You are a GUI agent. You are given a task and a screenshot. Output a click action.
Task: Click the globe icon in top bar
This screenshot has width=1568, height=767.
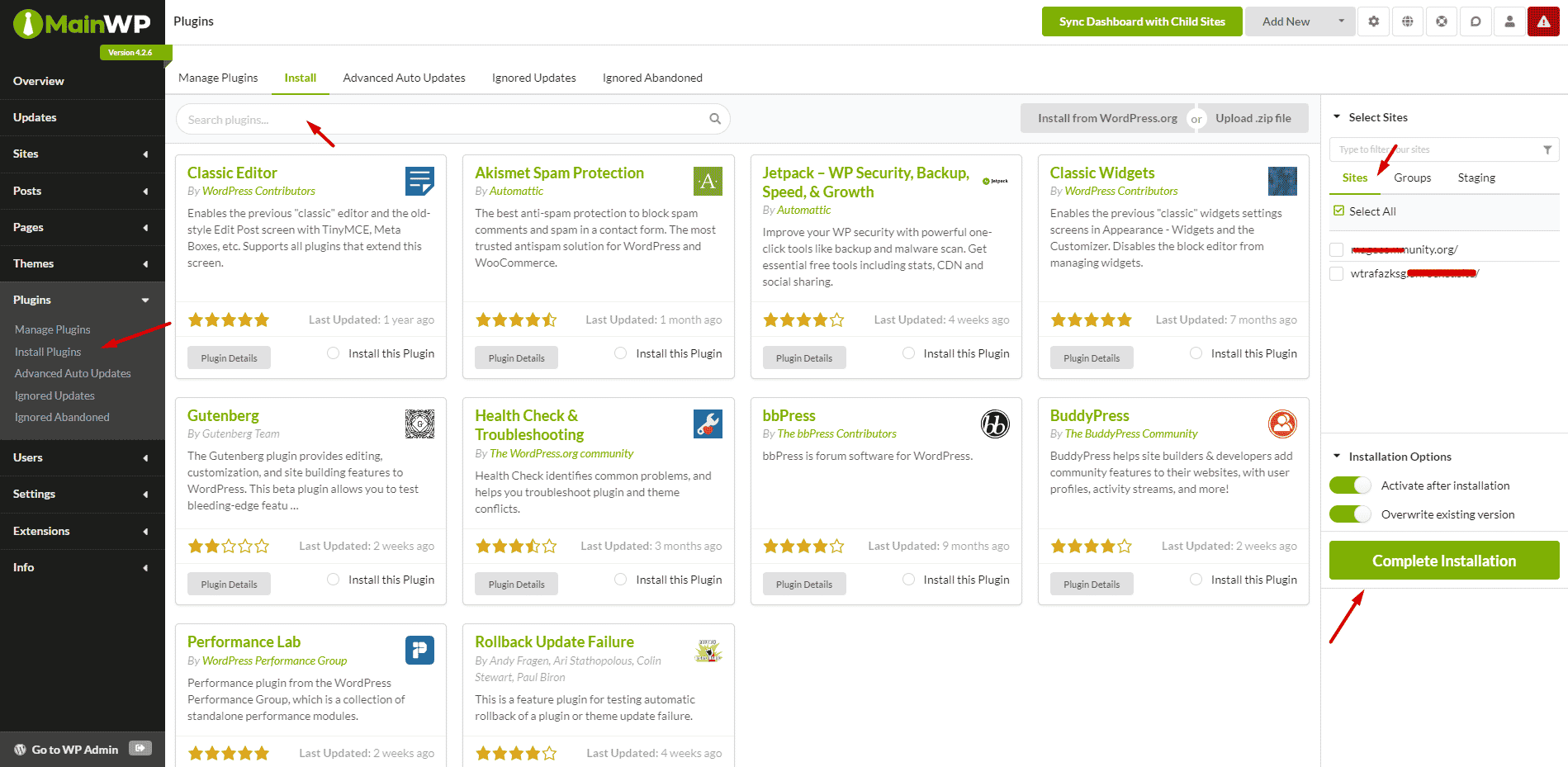pos(1407,21)
